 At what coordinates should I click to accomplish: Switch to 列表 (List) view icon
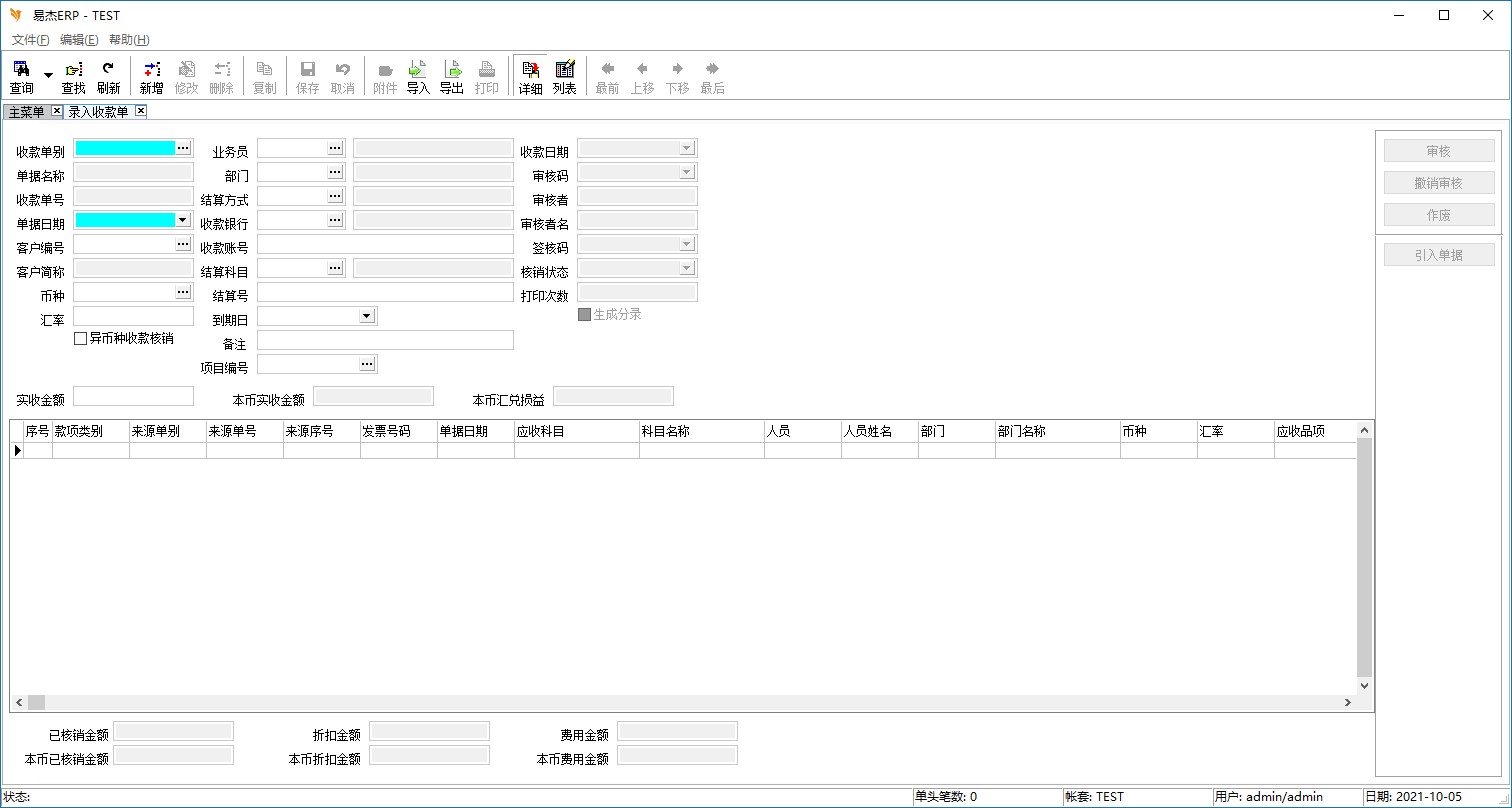click(x=564, y=77)
